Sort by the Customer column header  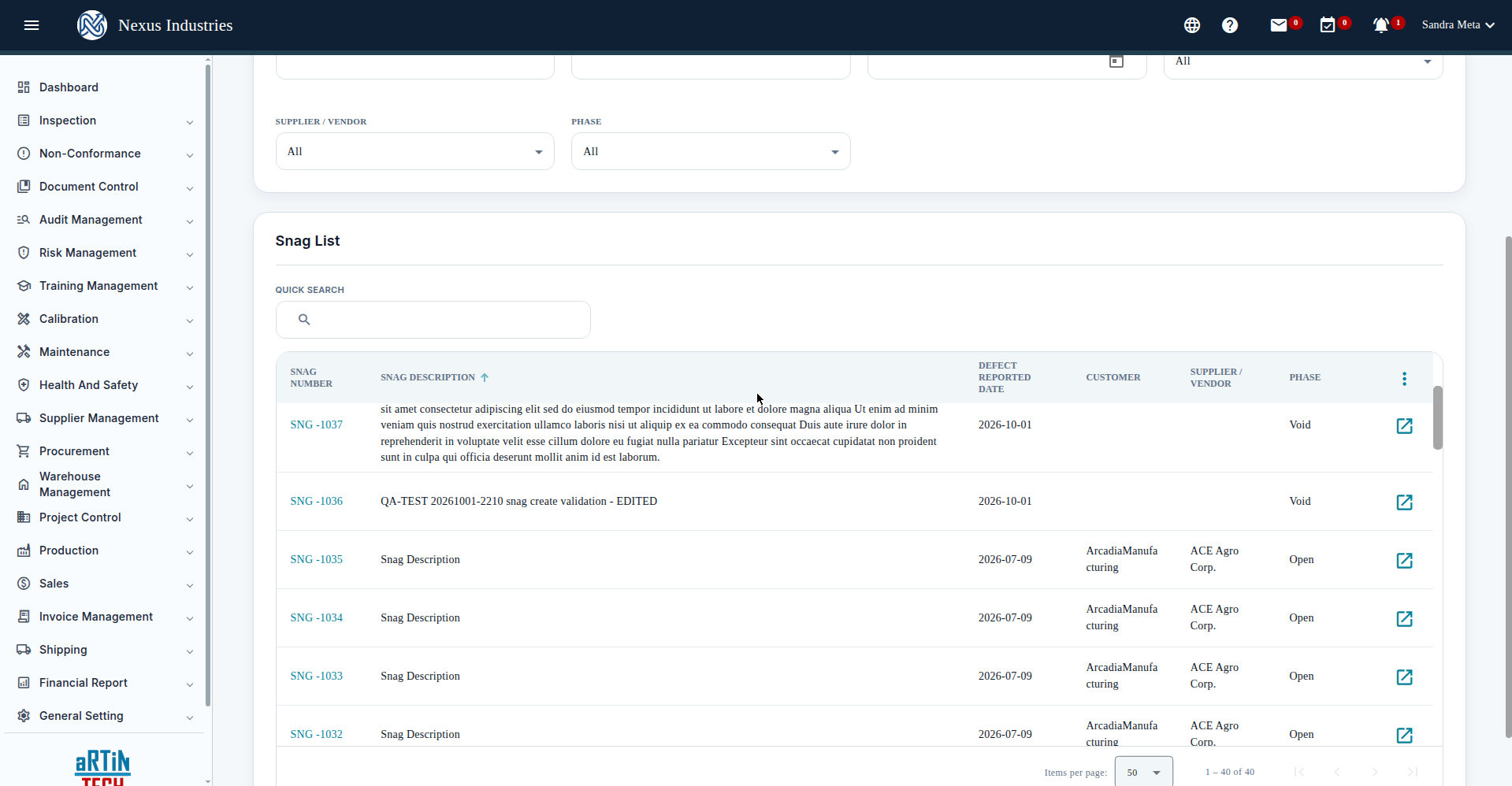coord(1113,377)
